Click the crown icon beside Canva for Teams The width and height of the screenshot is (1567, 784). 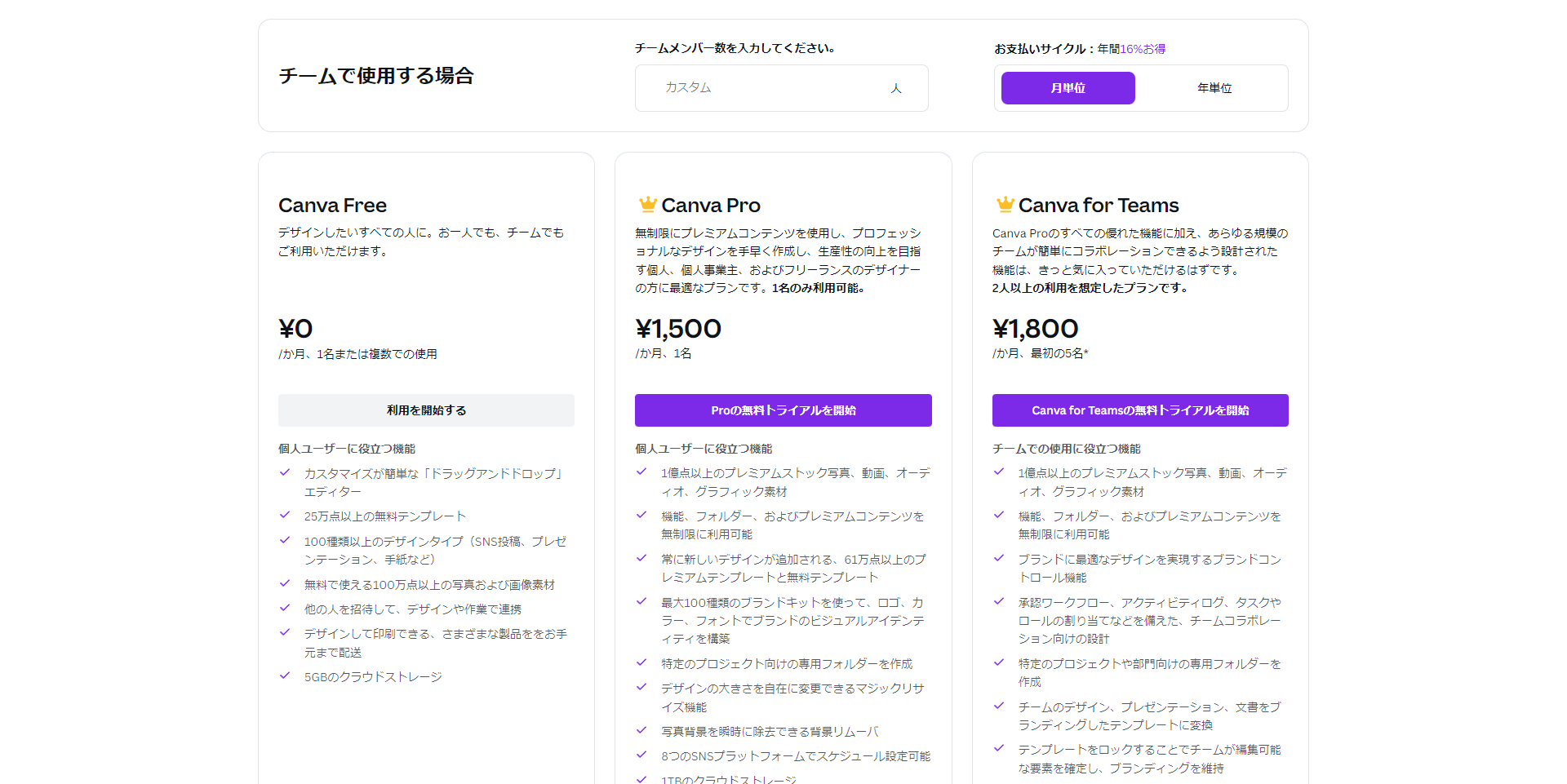[1005, 204]
